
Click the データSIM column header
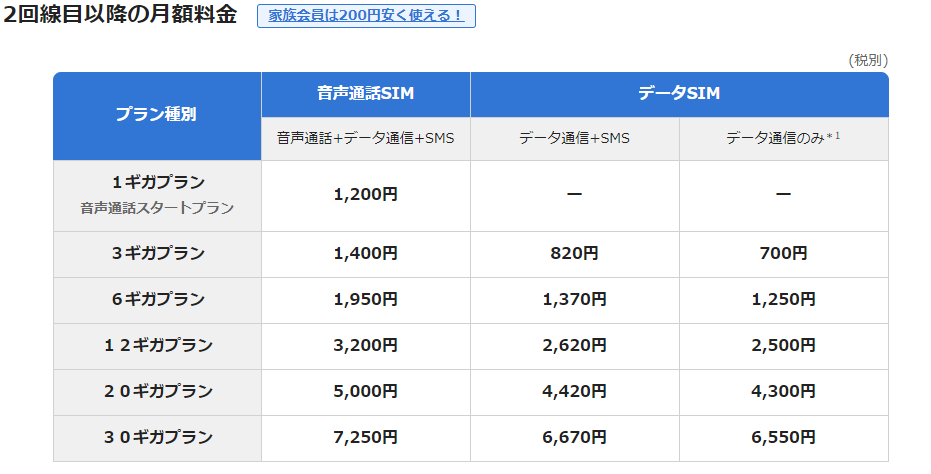pos(679,94)
